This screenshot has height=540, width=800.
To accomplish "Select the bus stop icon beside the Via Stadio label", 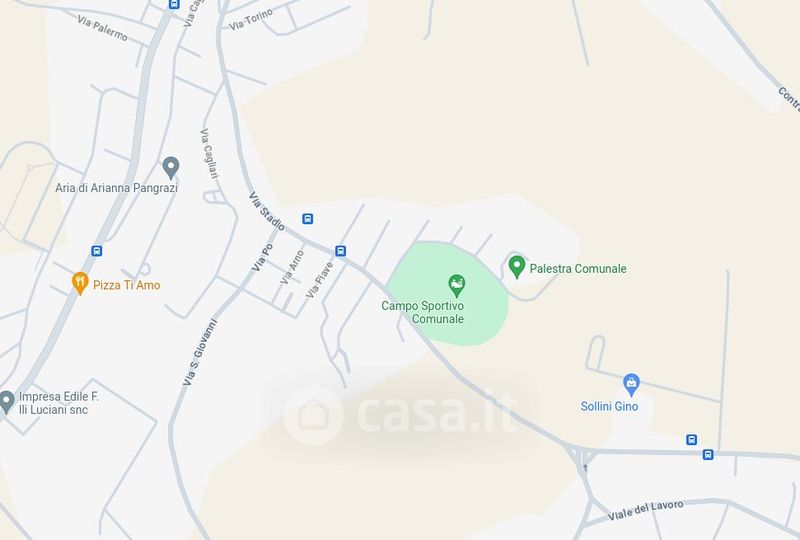I will (x=307, y=219).
